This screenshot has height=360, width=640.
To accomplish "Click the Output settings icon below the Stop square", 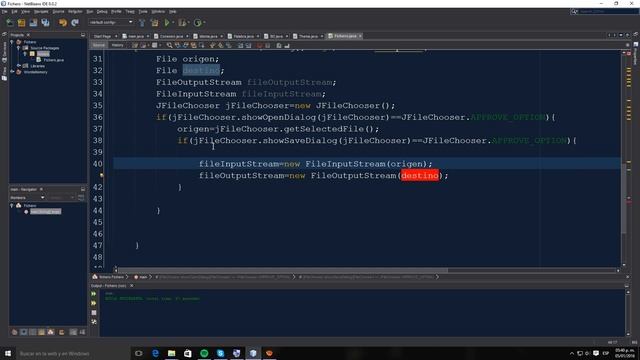I will (x=94, y=322).
